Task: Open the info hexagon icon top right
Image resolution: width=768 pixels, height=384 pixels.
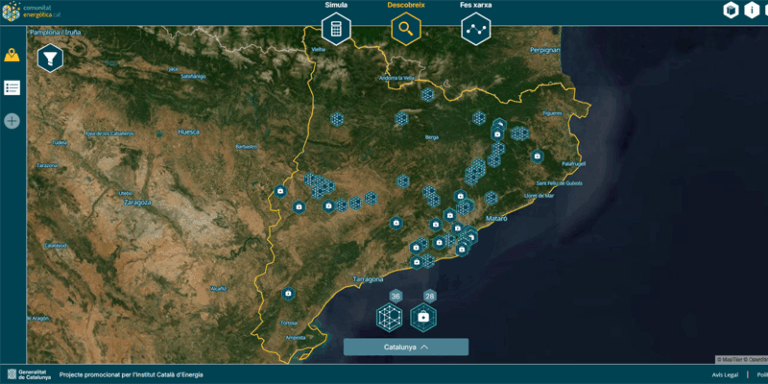Action: [x=752, y=10]
